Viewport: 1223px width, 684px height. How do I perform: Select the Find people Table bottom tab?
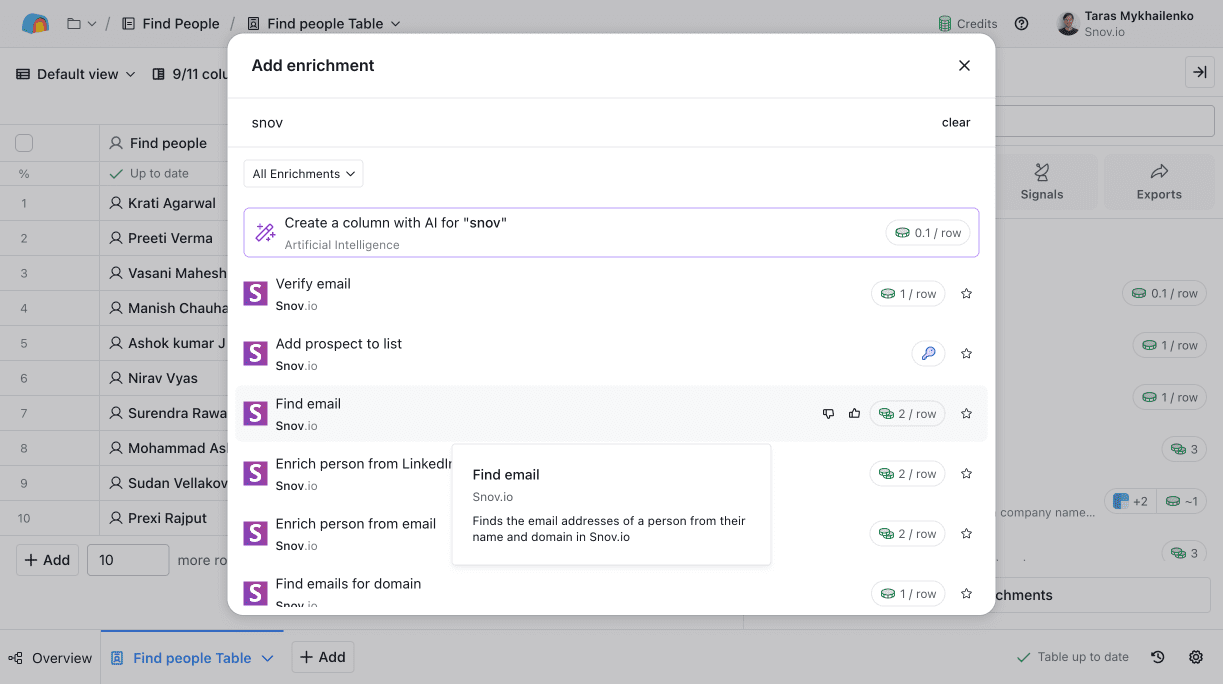point(191,657)
